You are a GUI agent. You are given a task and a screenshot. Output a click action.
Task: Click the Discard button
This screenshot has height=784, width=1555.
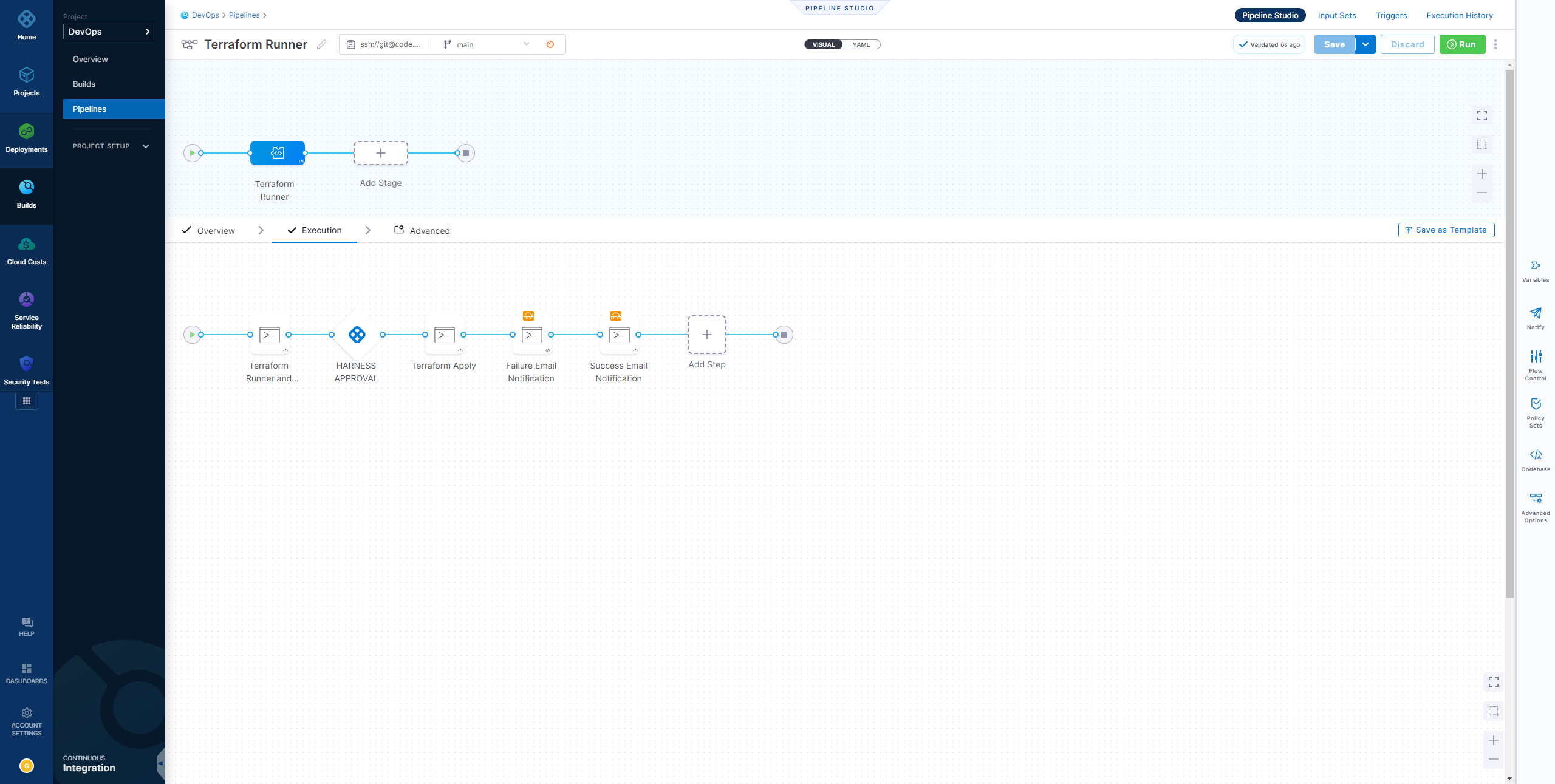[1407, 44]
